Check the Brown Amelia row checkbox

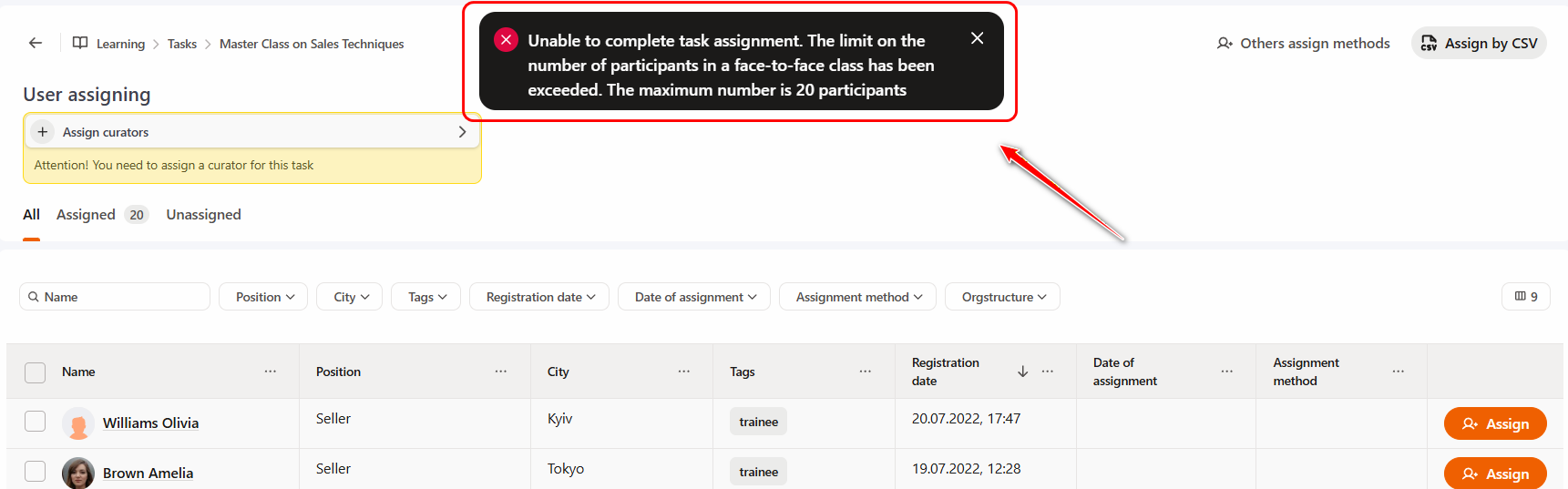click(x=36, y=471)
